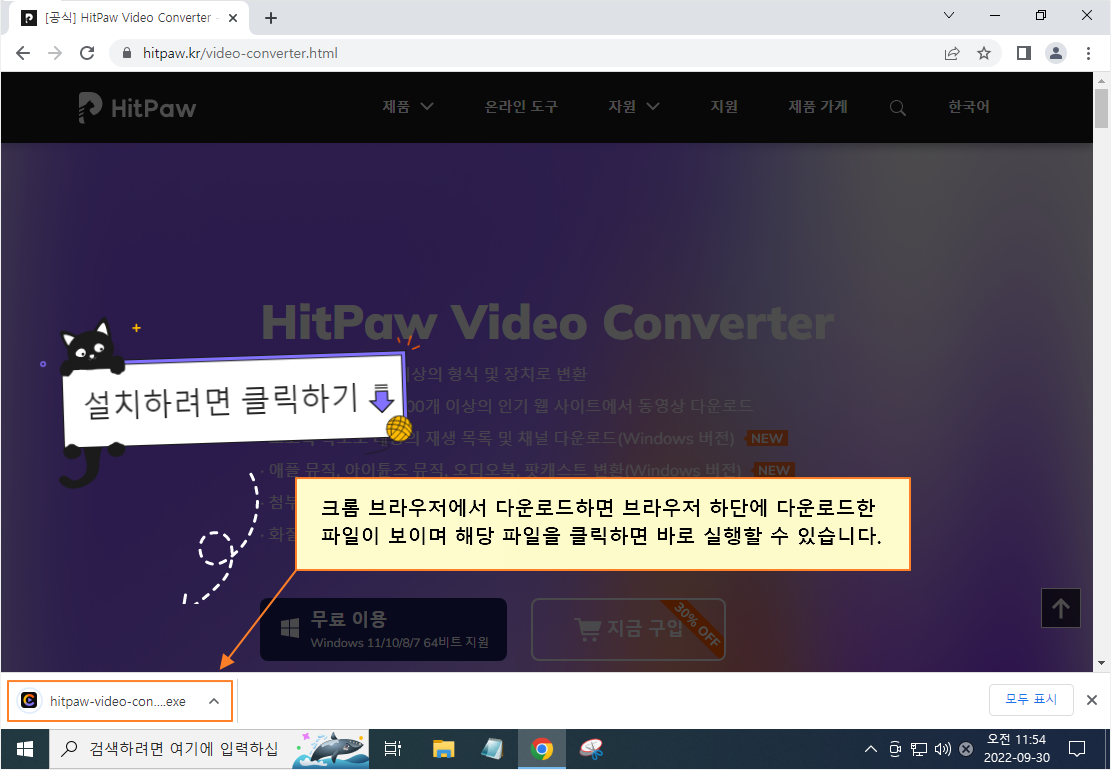
Task: Click the browser forward arrow
Action: tap(55, 53)
